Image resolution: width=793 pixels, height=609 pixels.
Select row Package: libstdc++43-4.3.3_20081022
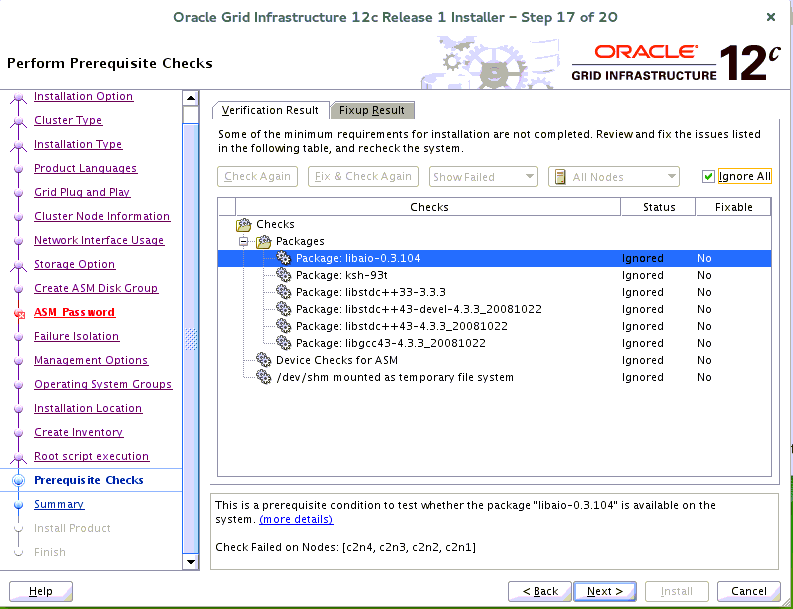click(494, 326)
